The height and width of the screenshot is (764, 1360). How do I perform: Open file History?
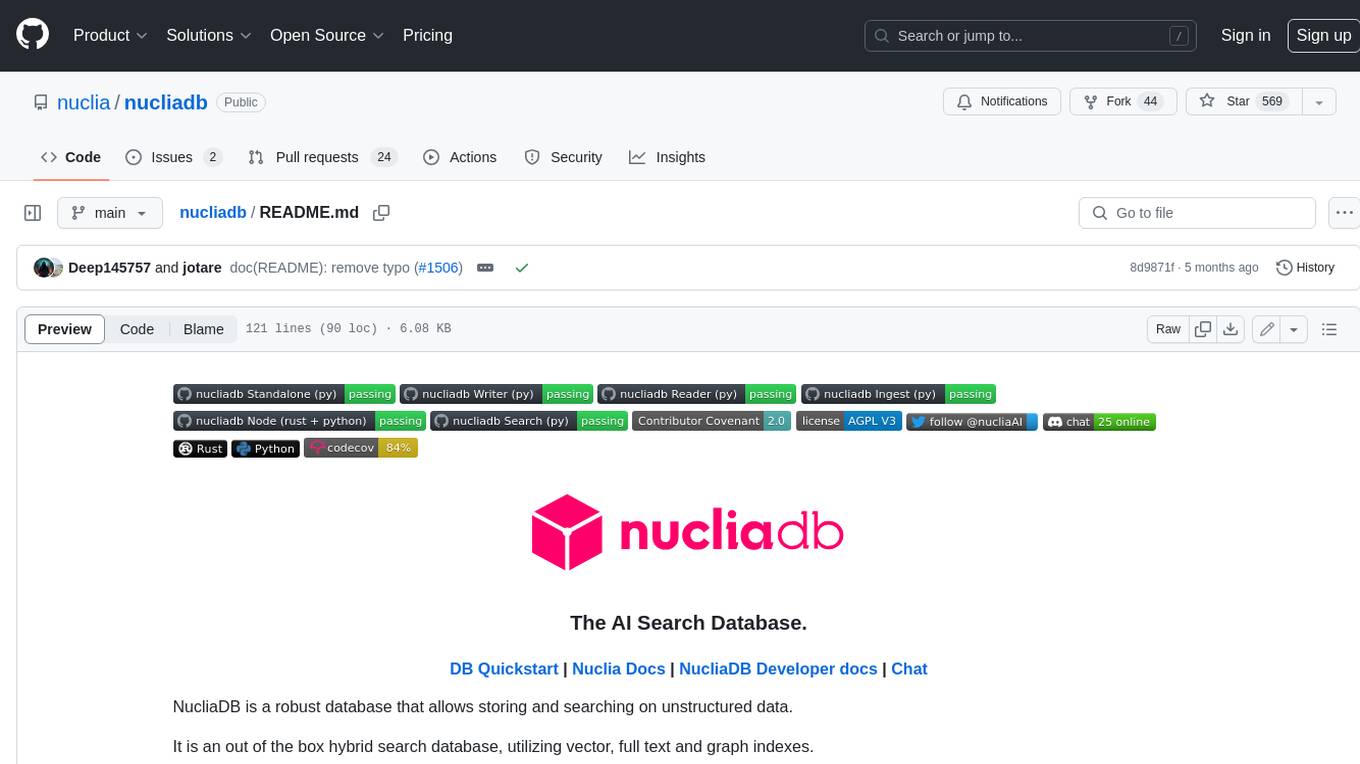[x=1305, y=268]
